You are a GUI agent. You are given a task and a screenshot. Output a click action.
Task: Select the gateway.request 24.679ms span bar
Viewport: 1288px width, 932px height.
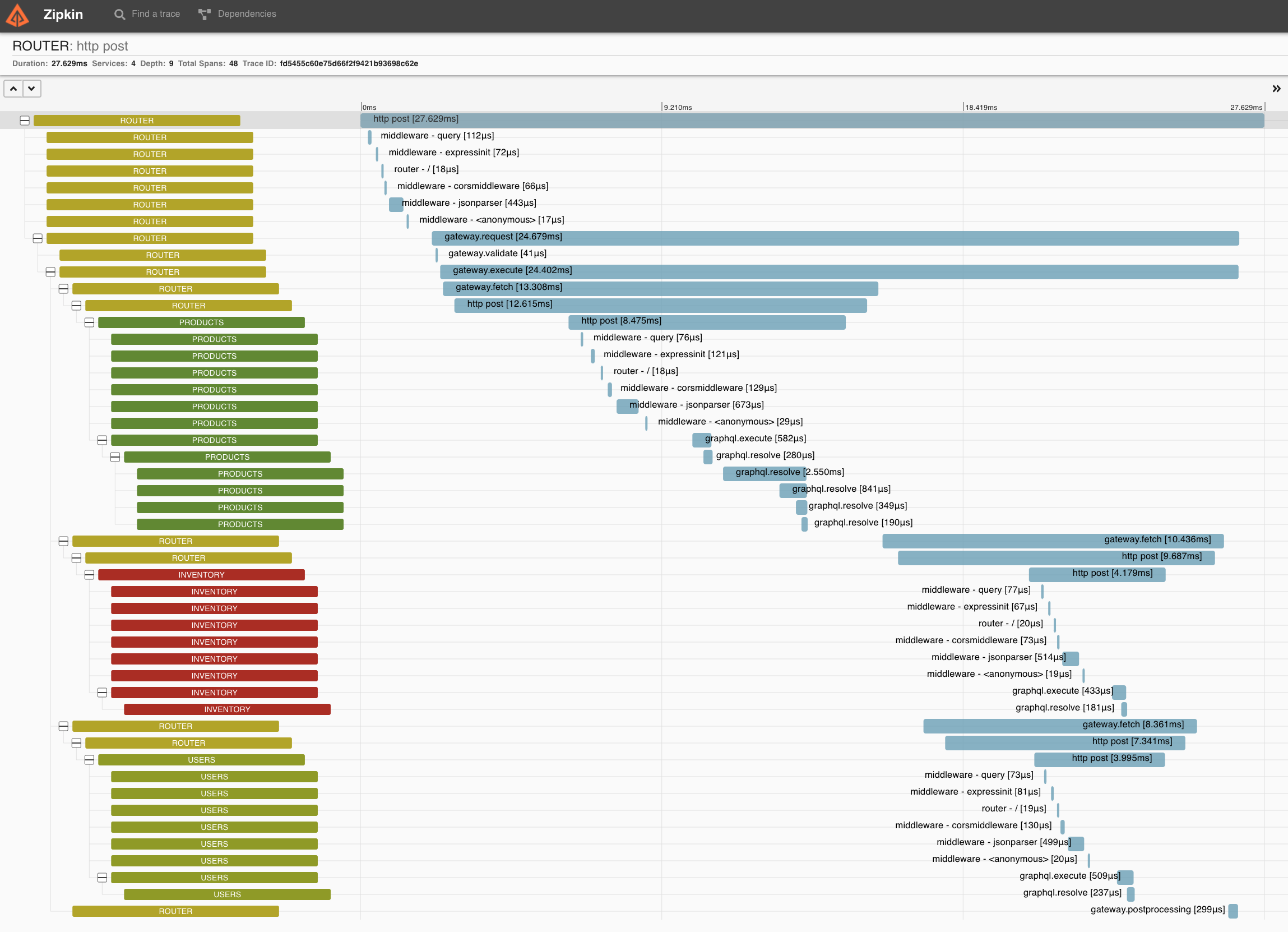(x=835, y=238)
